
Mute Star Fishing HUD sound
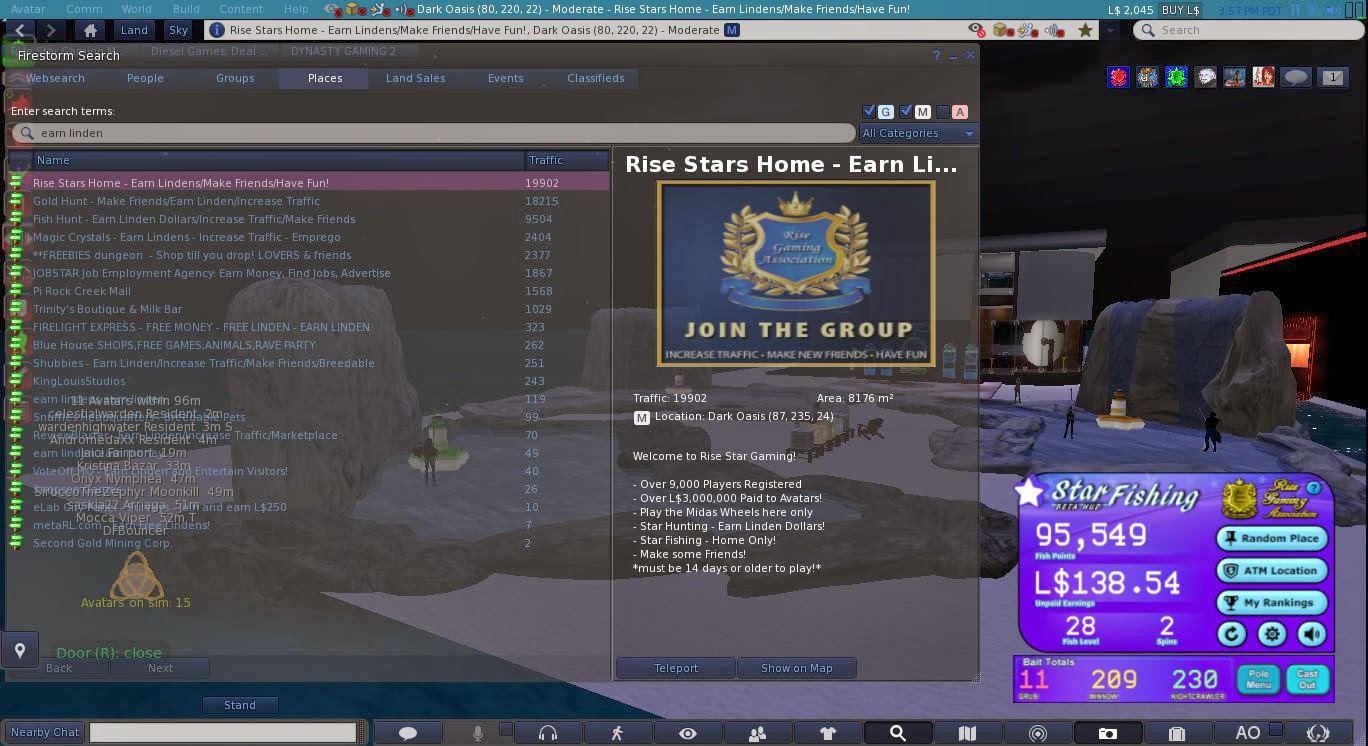tap(1312, 633)
